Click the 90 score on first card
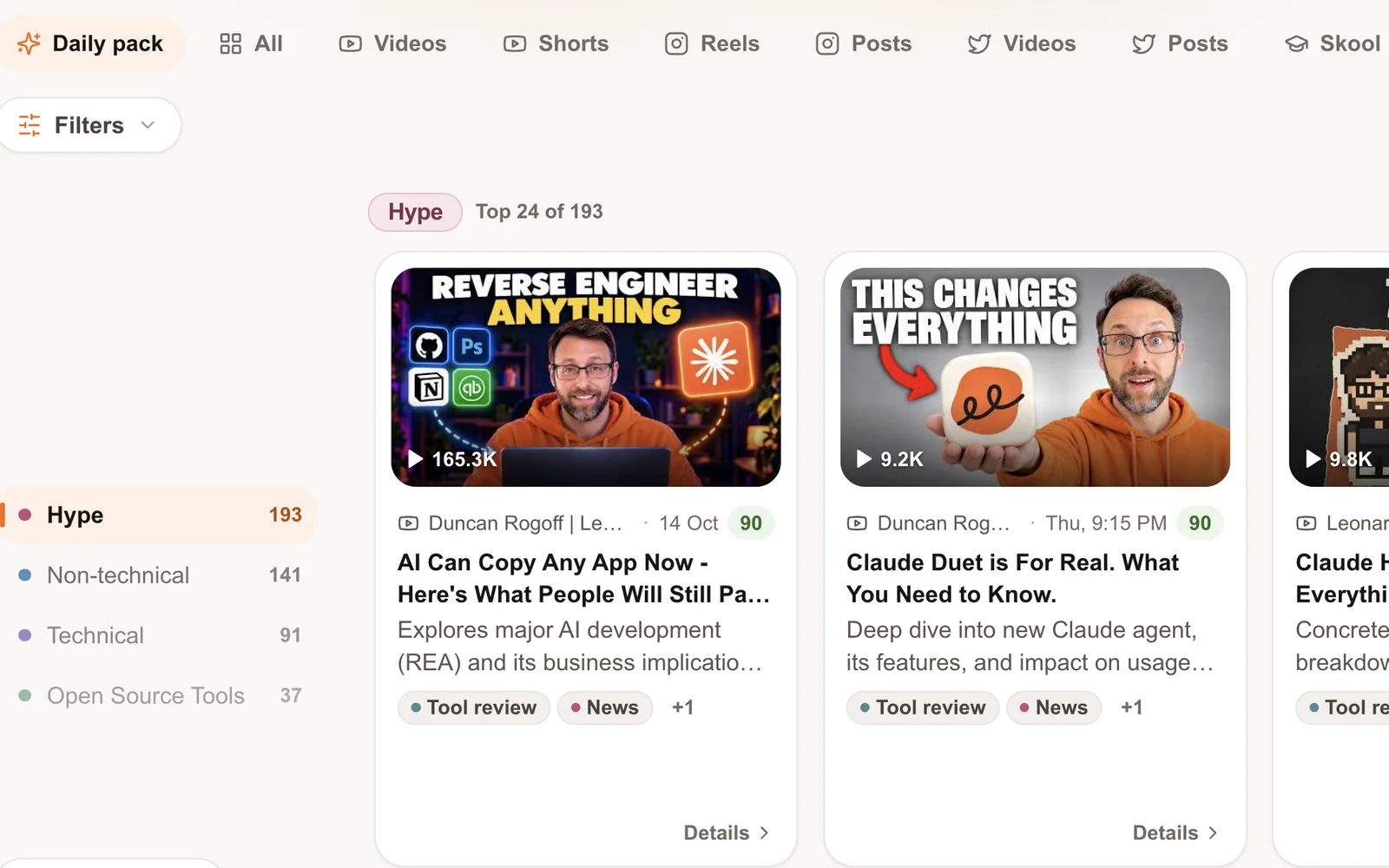This screenshot has height=868, width=1389. 751,523
